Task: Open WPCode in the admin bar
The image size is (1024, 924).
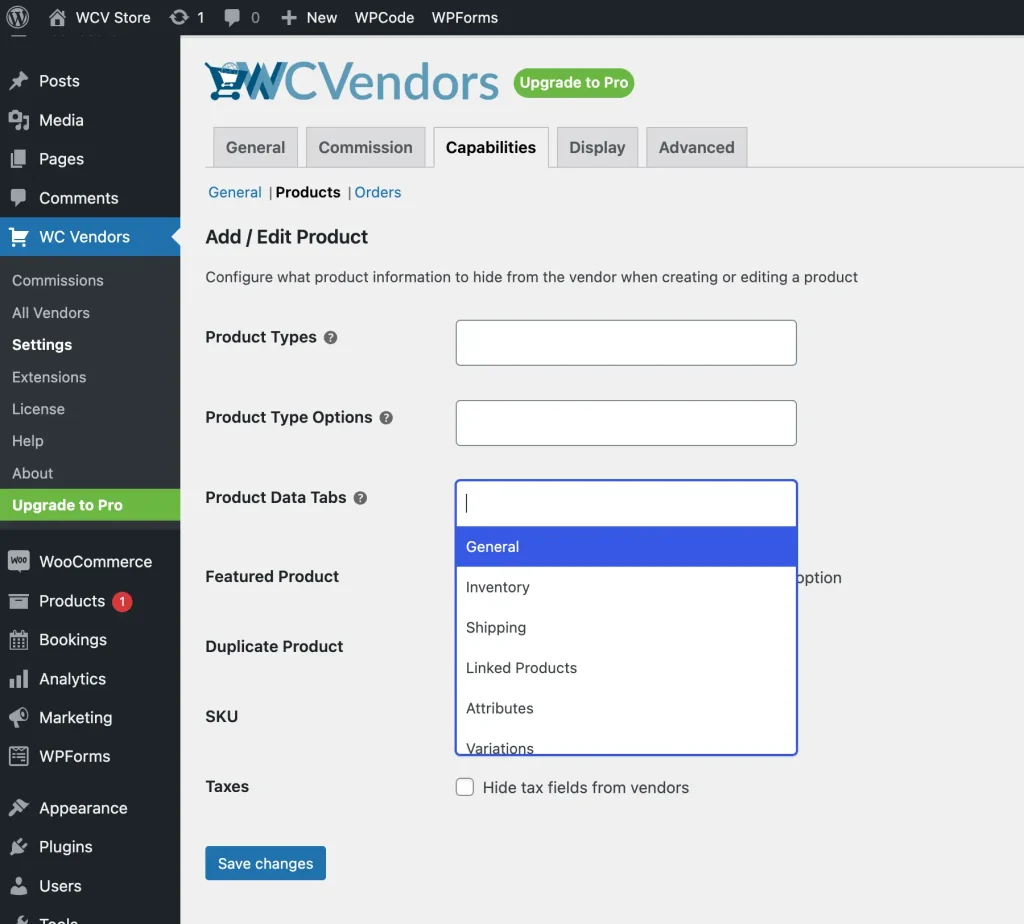Action: [x=384, y=18]
